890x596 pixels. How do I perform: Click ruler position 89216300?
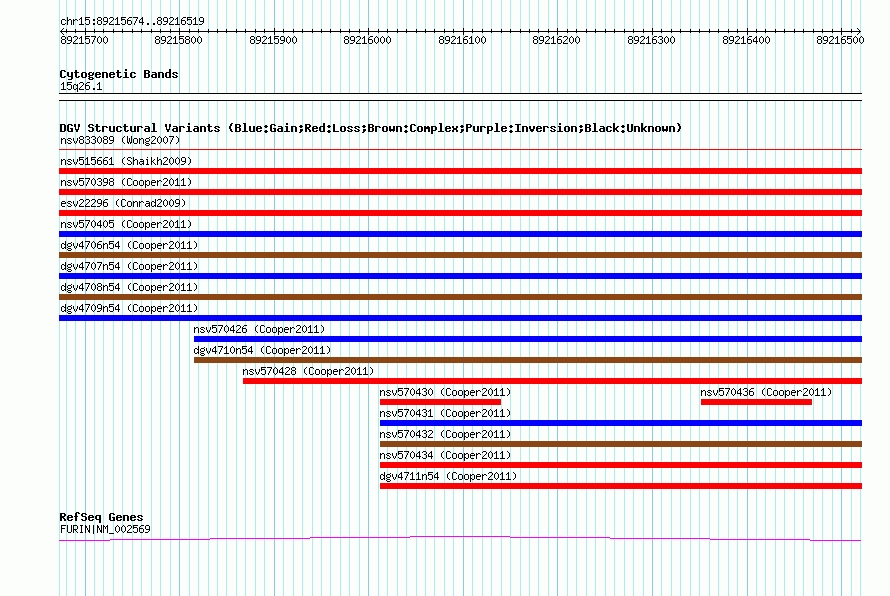(651, 40)
